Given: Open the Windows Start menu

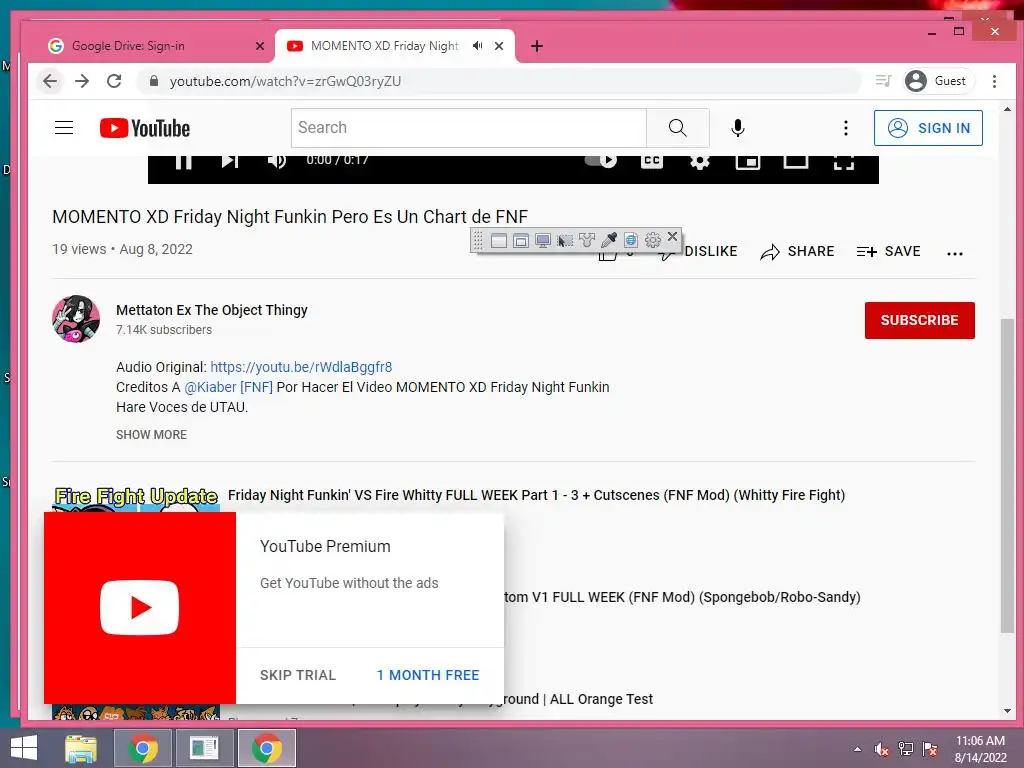Looking at the screenshot, I should tap(24, 748).
